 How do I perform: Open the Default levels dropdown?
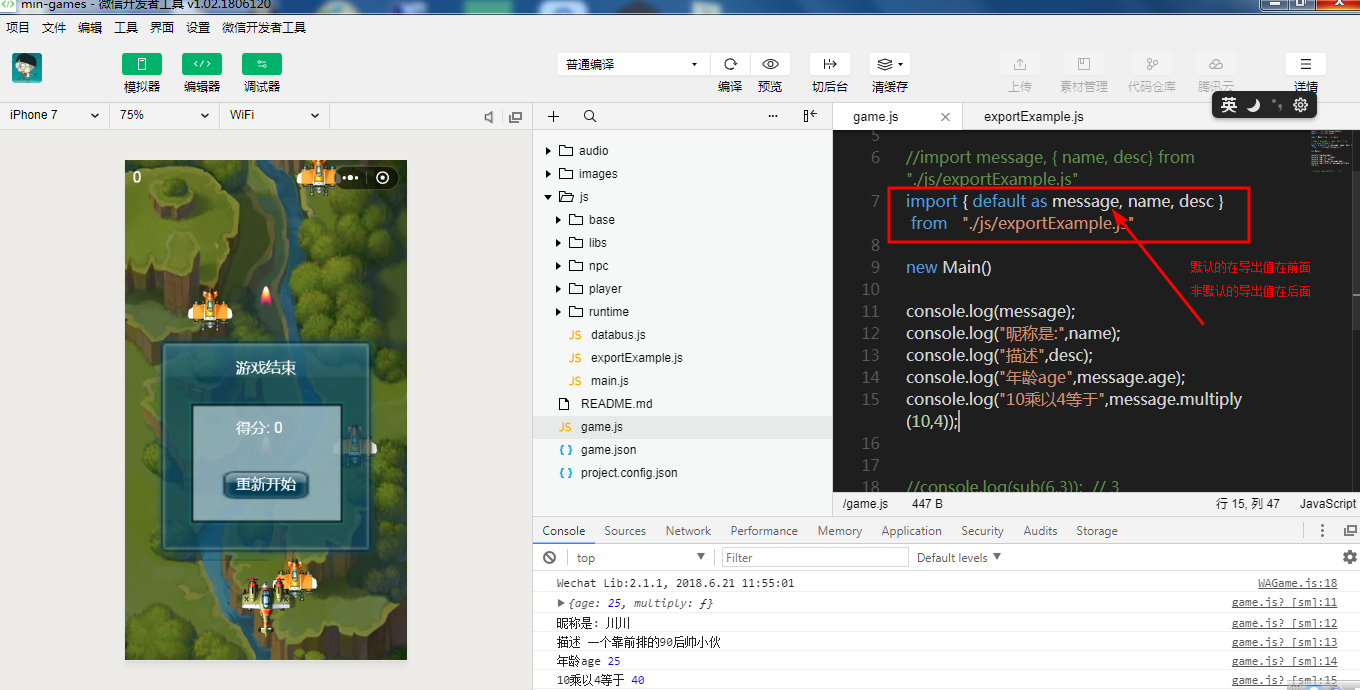click(x=959, y=557)
